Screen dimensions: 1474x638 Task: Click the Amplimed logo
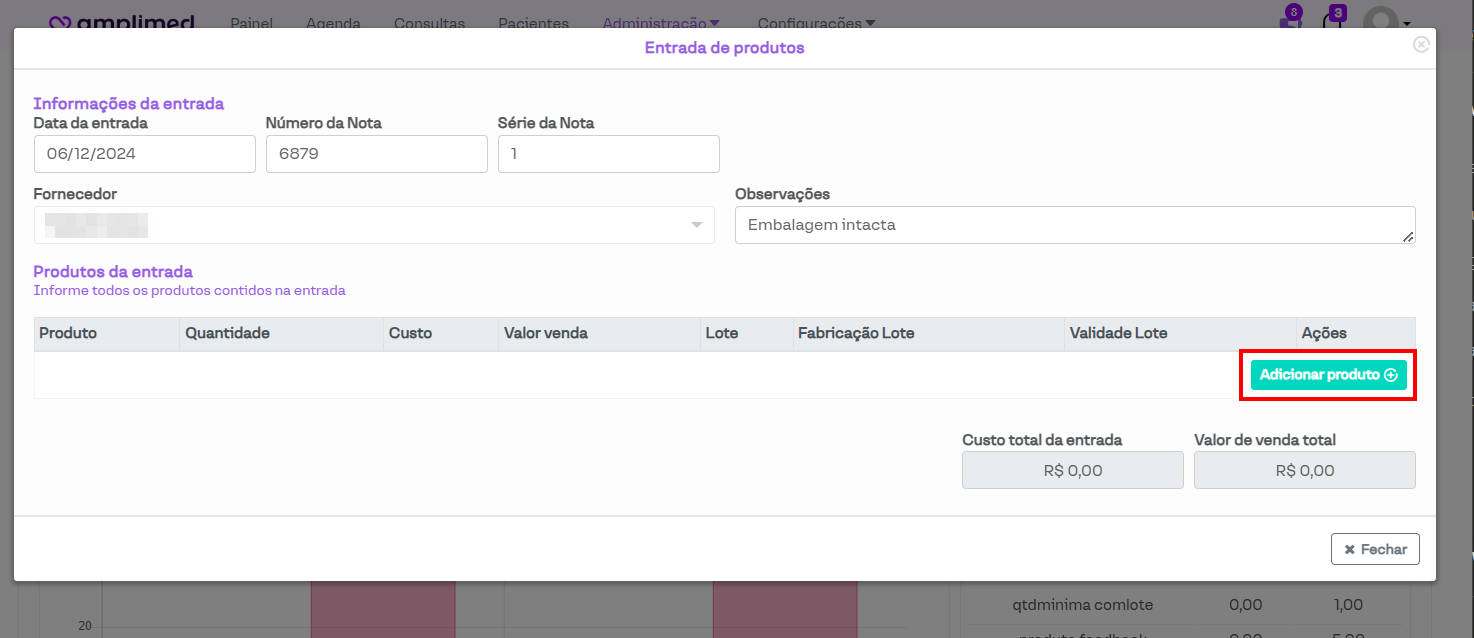(x=121, y=22)
